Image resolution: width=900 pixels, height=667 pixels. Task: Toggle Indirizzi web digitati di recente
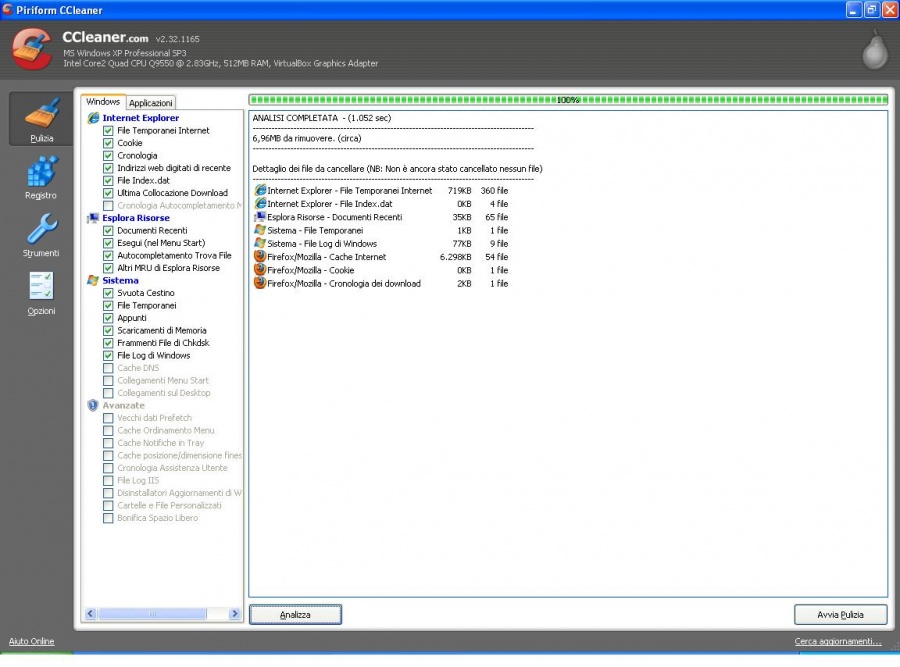tap(108, 168)
